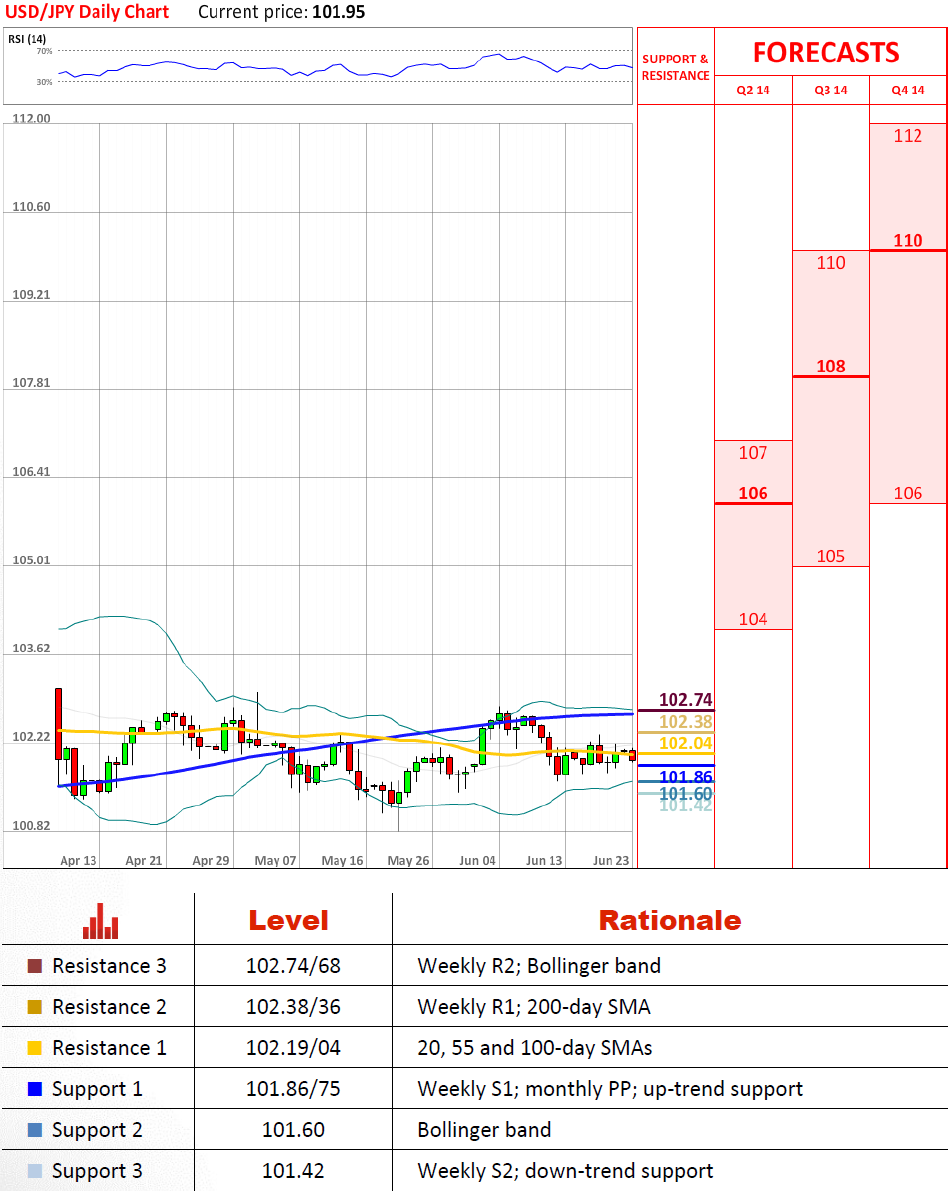Click the FORECASTS heading

click(826, 52)
